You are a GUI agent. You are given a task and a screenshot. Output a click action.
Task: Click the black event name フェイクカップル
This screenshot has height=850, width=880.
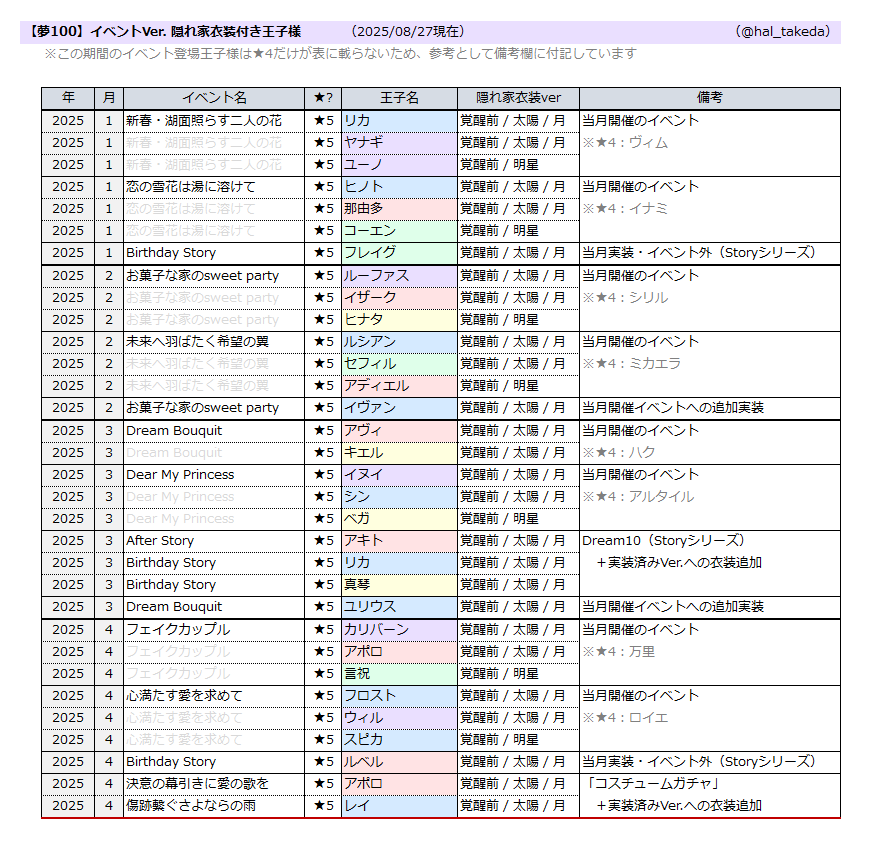[x=178, y=630]
